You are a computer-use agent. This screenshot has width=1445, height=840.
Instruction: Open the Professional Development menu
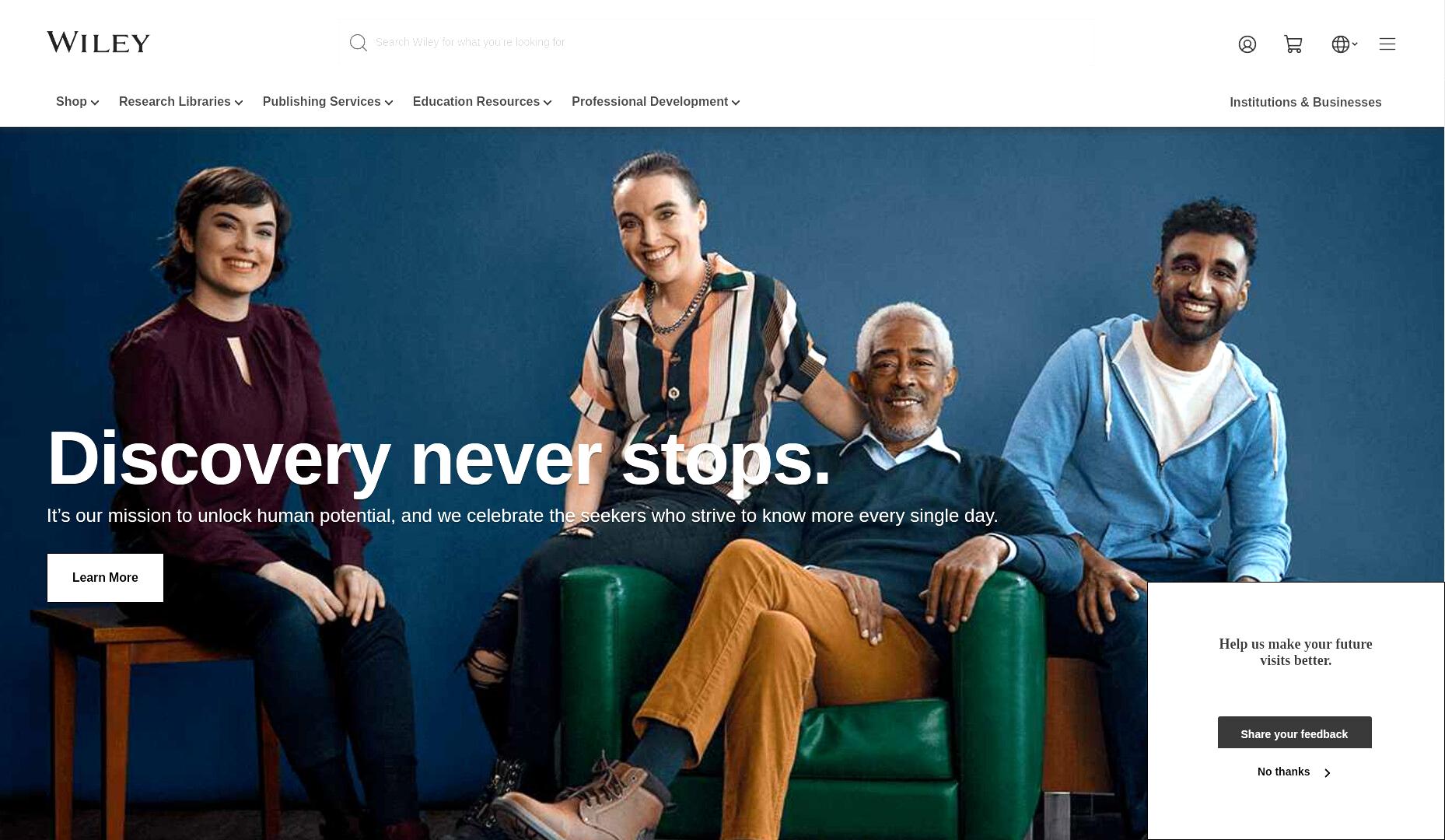tap(656, 102)
